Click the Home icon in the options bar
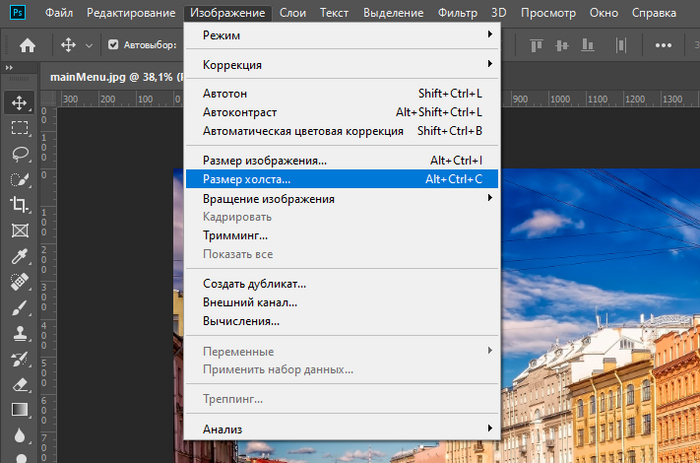The image size is (700, 463). (28, 45)
